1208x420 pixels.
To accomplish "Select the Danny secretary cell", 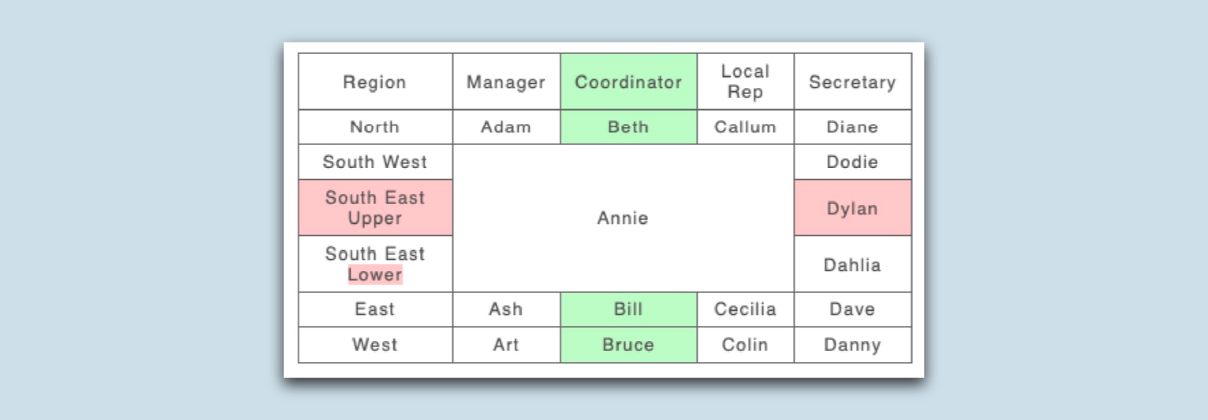I will pos(852,345).
